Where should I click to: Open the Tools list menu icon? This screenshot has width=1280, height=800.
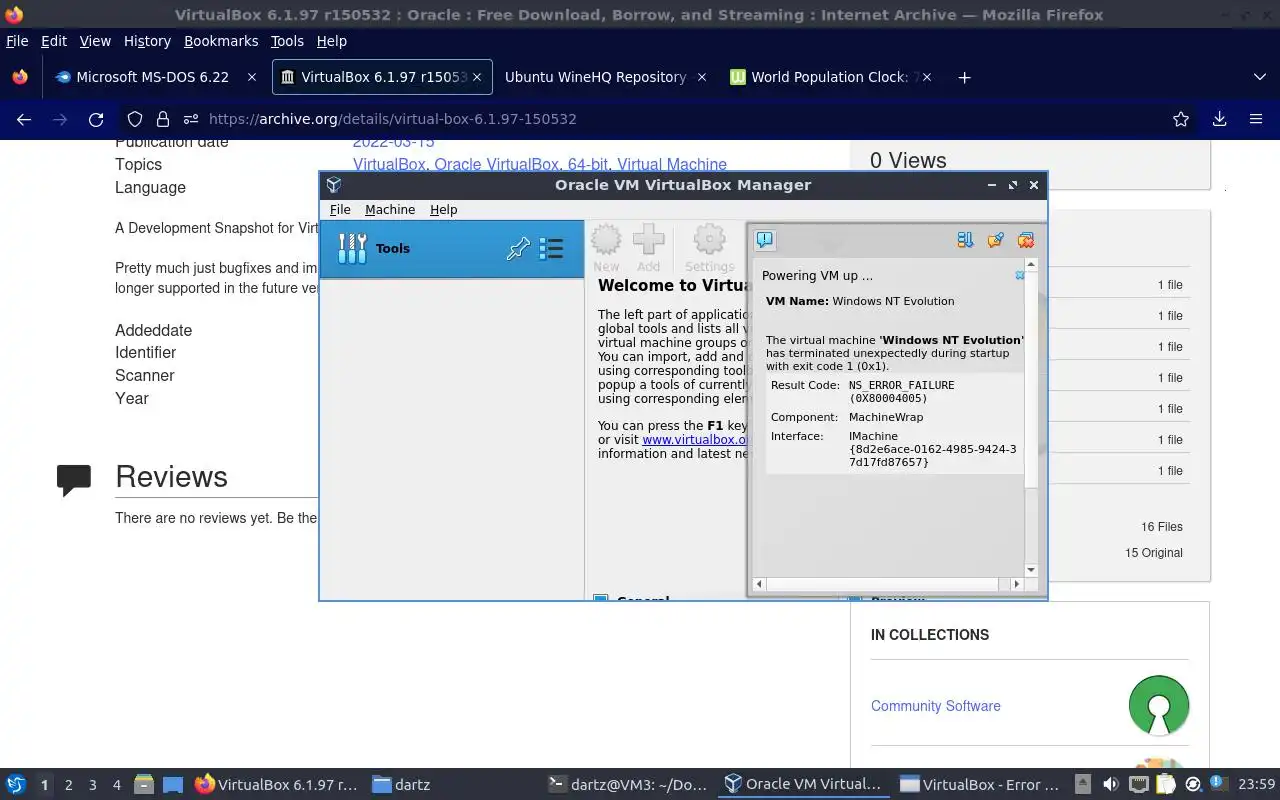pyautogui.click(x=551, y=249)
